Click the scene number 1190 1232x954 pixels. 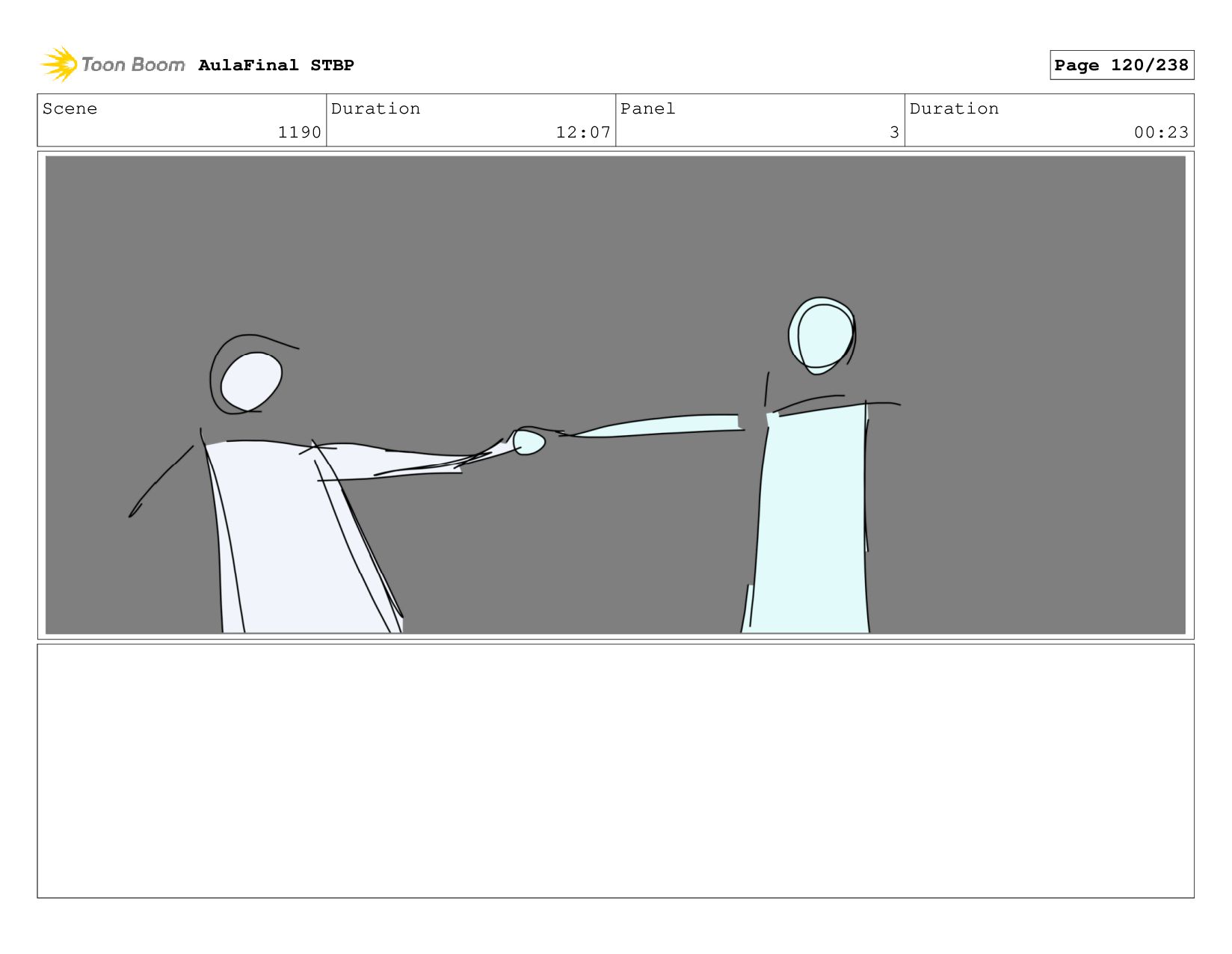click(x=299, y=132)
